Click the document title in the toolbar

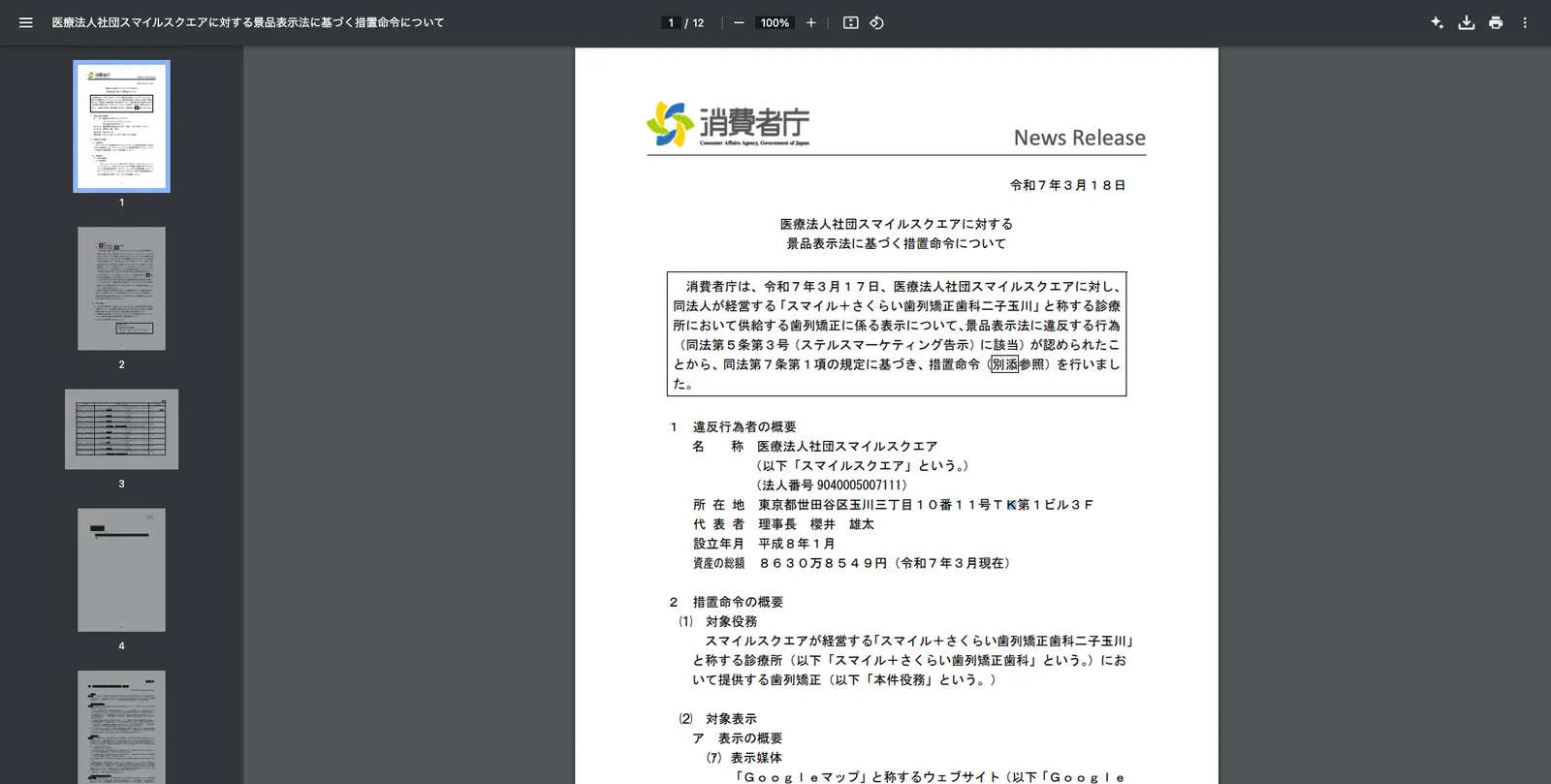248,22
